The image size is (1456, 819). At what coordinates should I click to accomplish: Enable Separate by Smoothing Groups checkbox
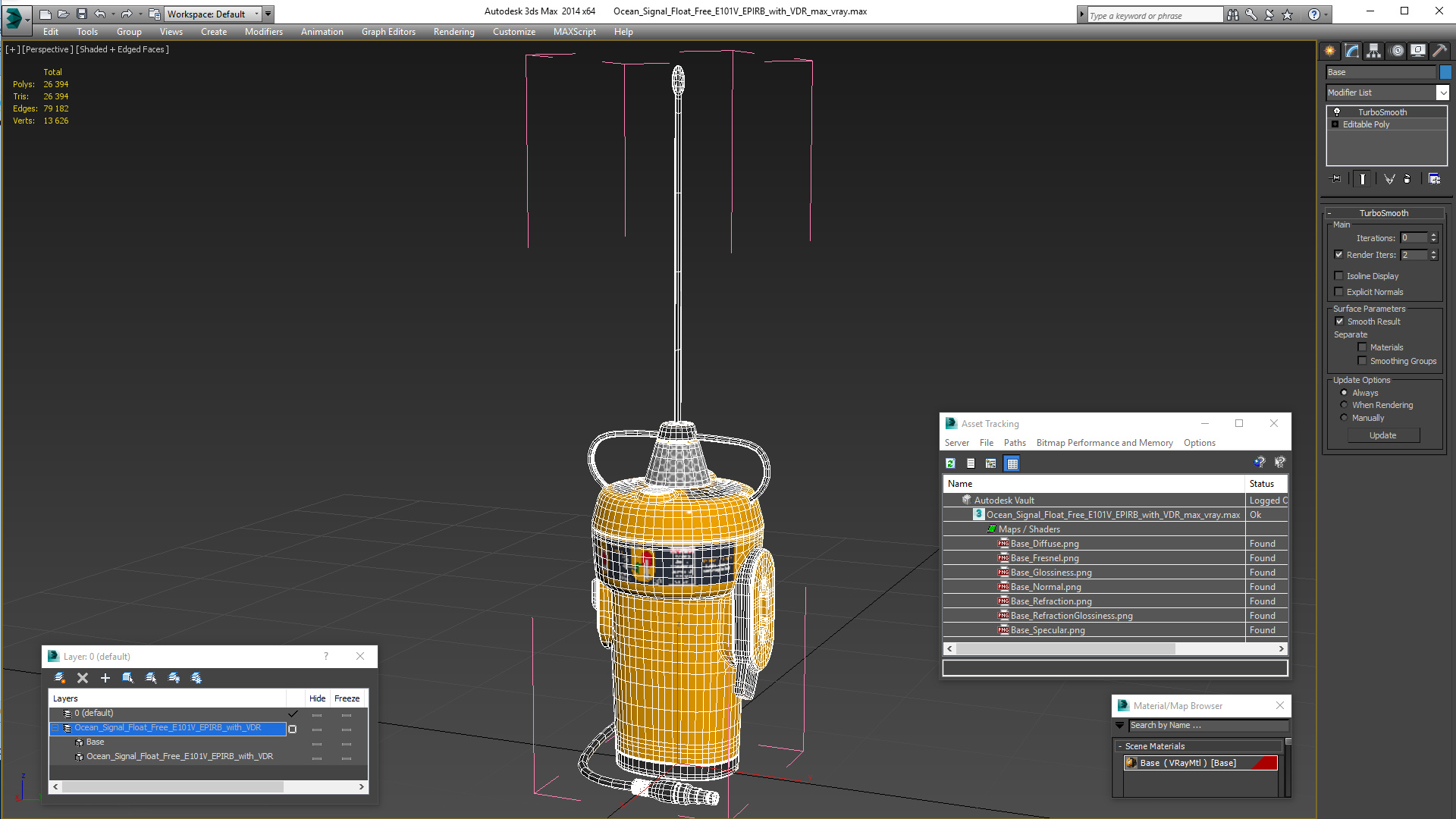tap(1363, 361)
